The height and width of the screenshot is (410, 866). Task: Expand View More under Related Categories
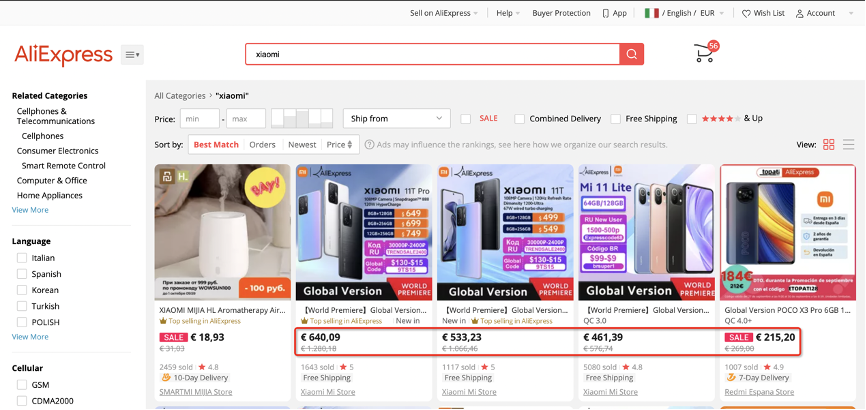(x=30, y=210)
